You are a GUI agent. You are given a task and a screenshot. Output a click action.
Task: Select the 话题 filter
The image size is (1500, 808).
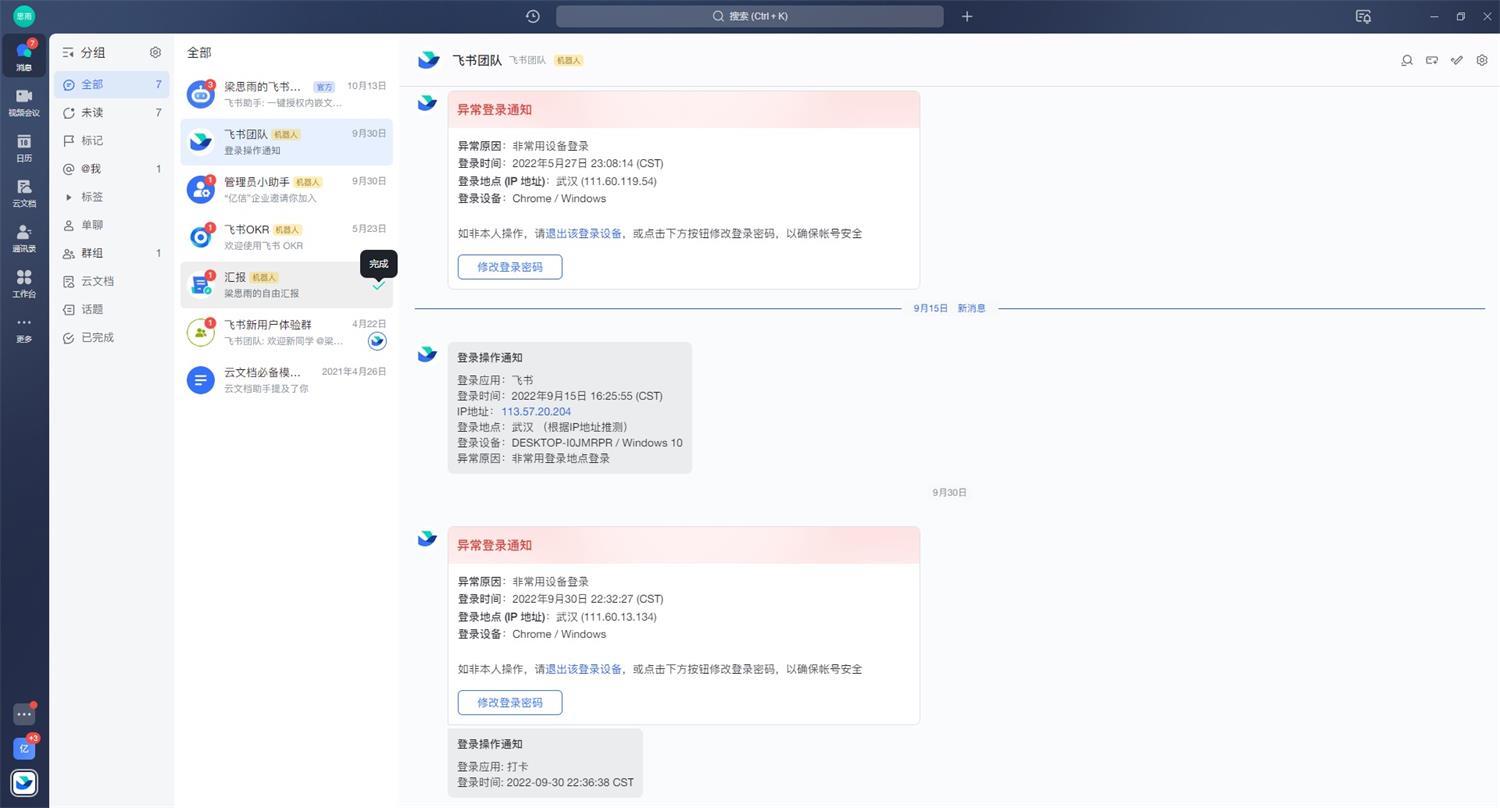click(x=111, y=309)
